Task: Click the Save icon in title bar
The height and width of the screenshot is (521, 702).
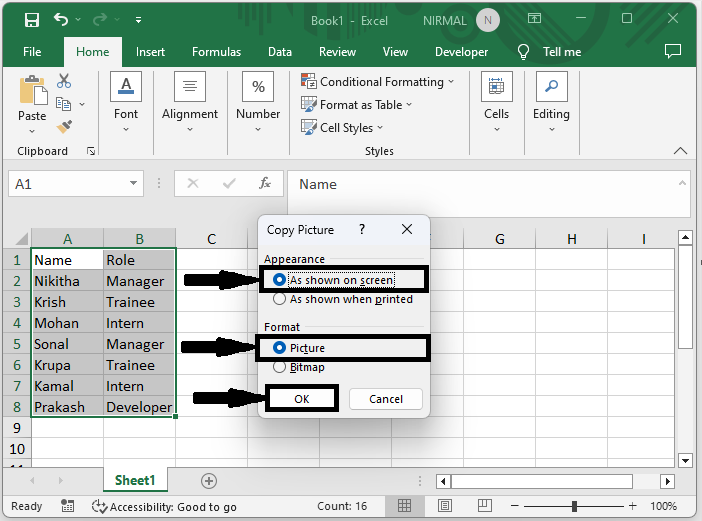Action: pos(32,20)
